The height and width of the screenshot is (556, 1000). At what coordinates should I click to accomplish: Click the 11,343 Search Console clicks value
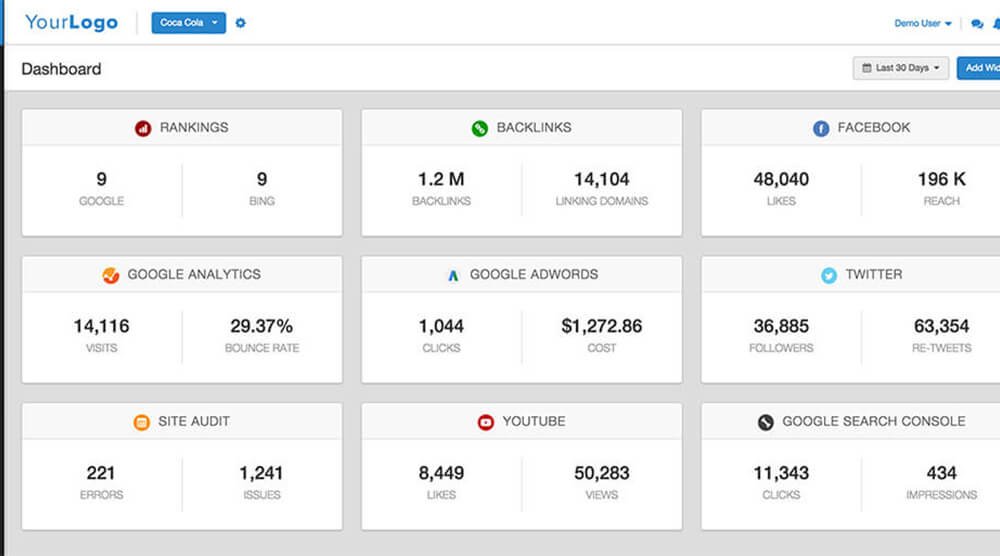pyautogui.click(x=781, y=473)
